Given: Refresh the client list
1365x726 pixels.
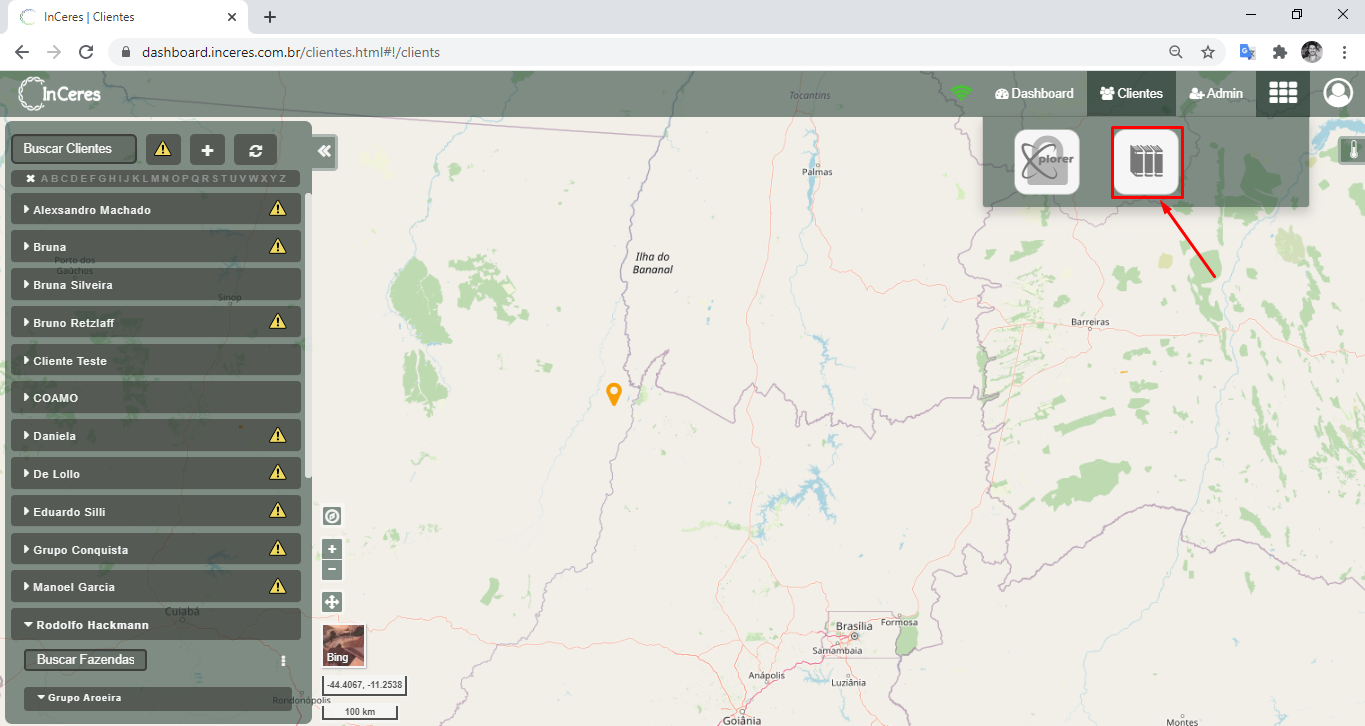Looking at the screenshot, I should 256,149.
